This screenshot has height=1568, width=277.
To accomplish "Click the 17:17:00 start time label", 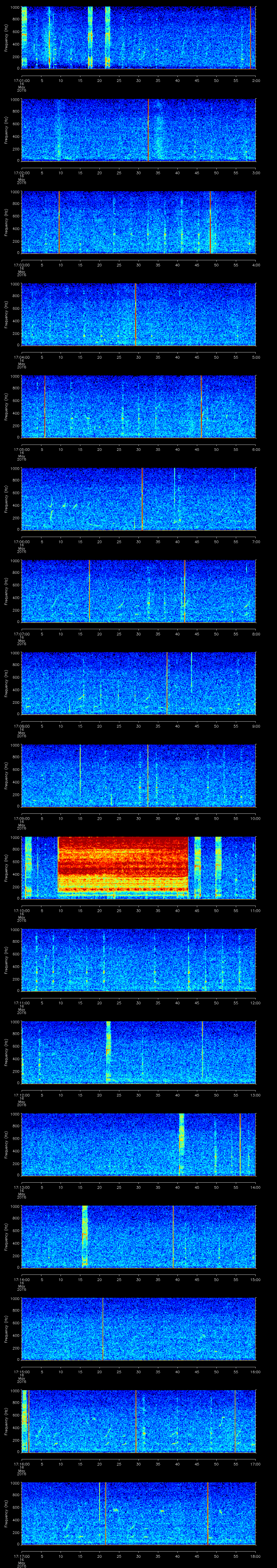I will click(21, 1556).
